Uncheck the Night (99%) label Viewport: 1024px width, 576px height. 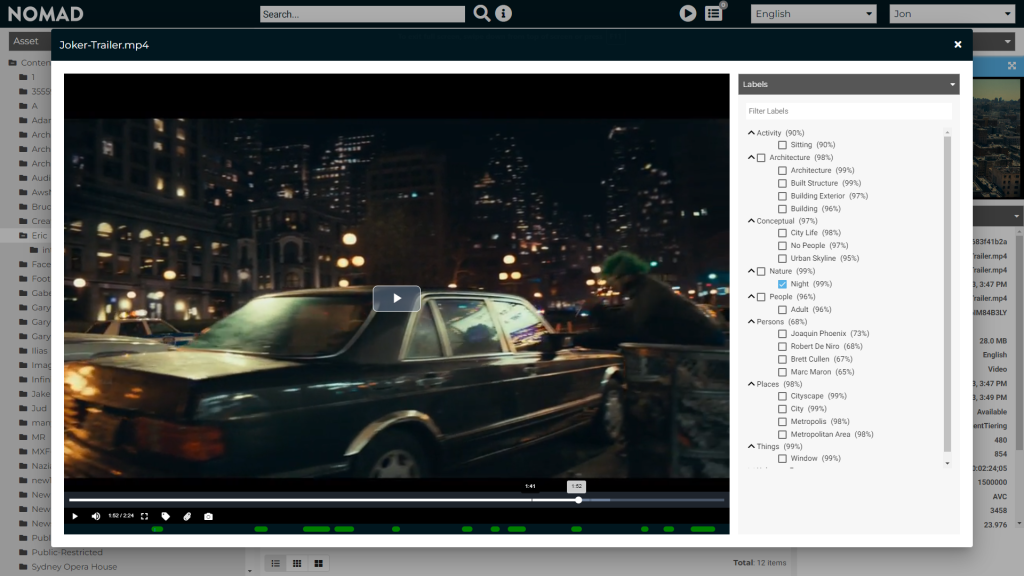782,284
